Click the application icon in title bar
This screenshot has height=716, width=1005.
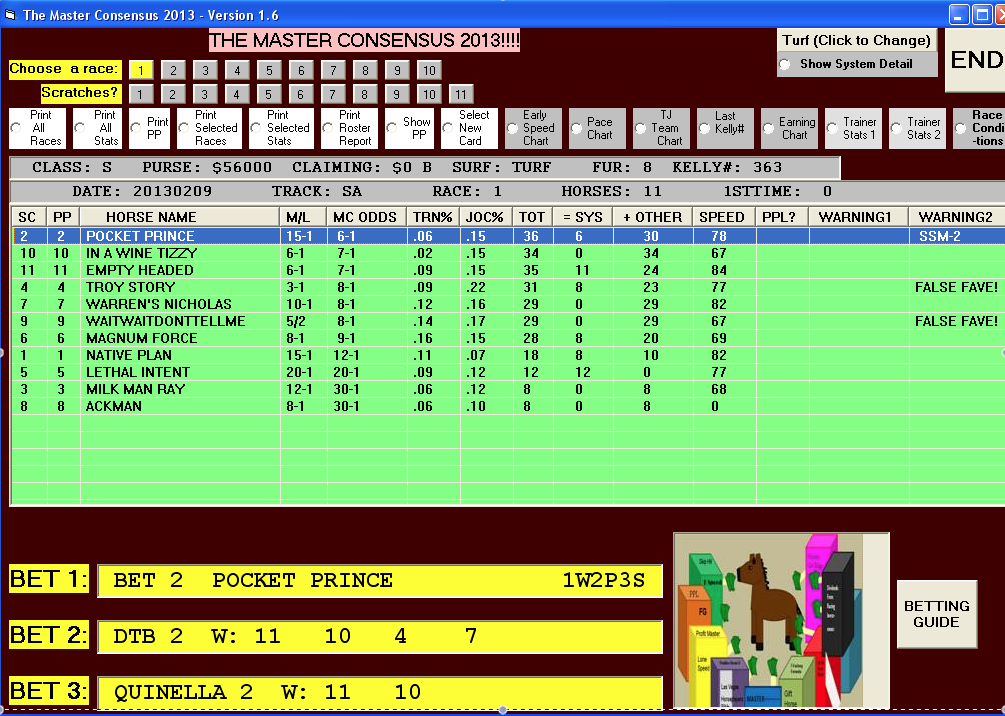point(11,15)
